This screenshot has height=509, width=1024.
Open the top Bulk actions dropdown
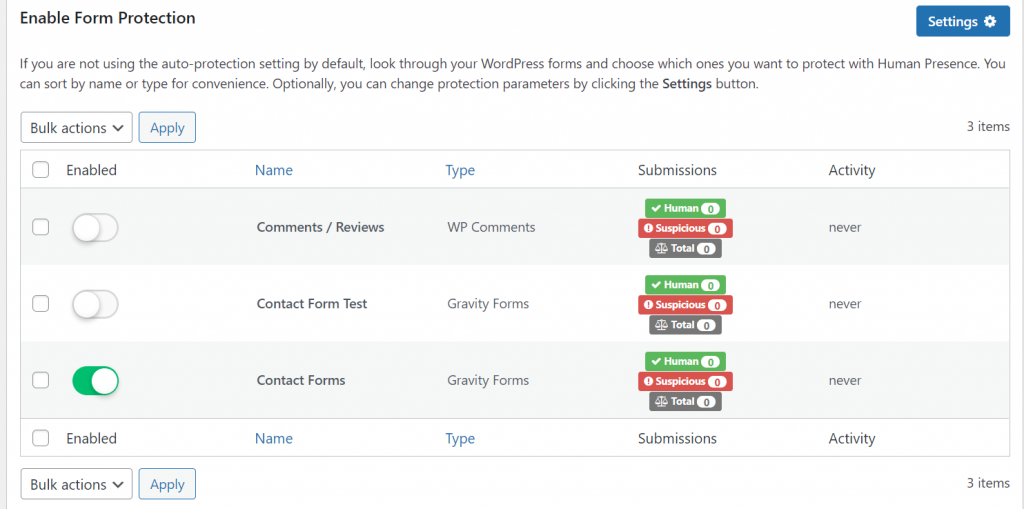[76, 127]
